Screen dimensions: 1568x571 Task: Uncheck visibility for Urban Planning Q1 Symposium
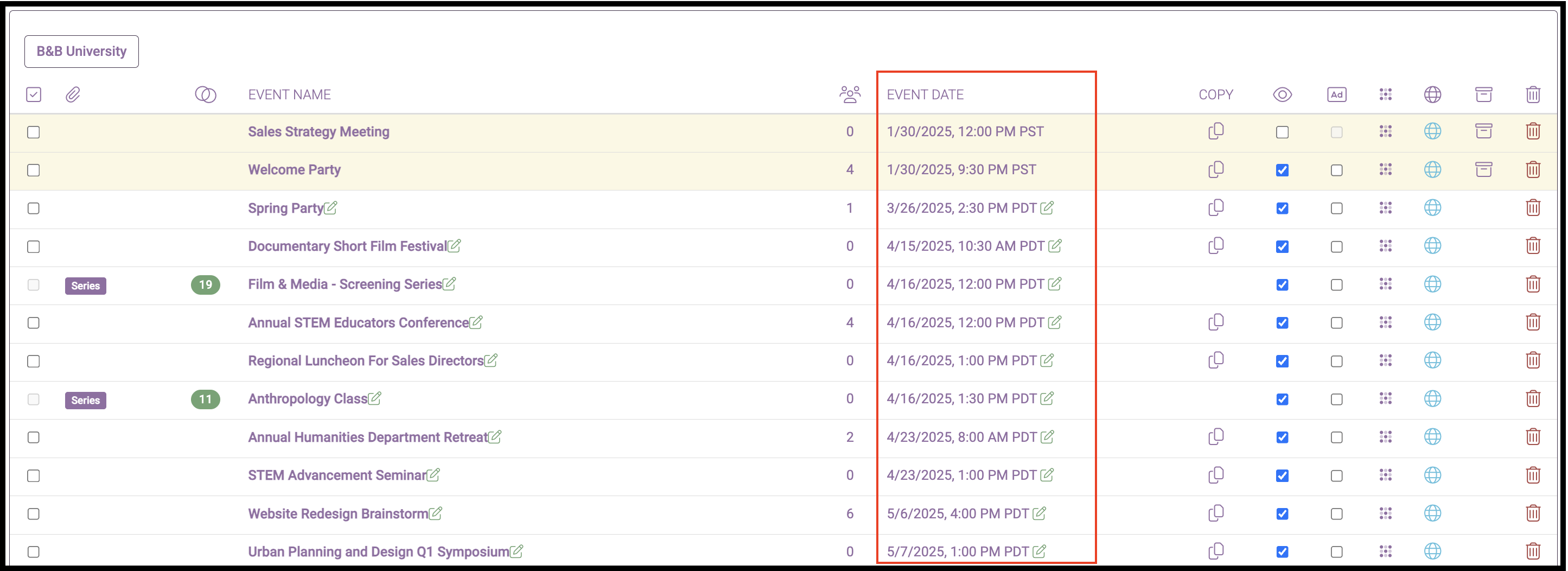click(x=1283, y=552)
